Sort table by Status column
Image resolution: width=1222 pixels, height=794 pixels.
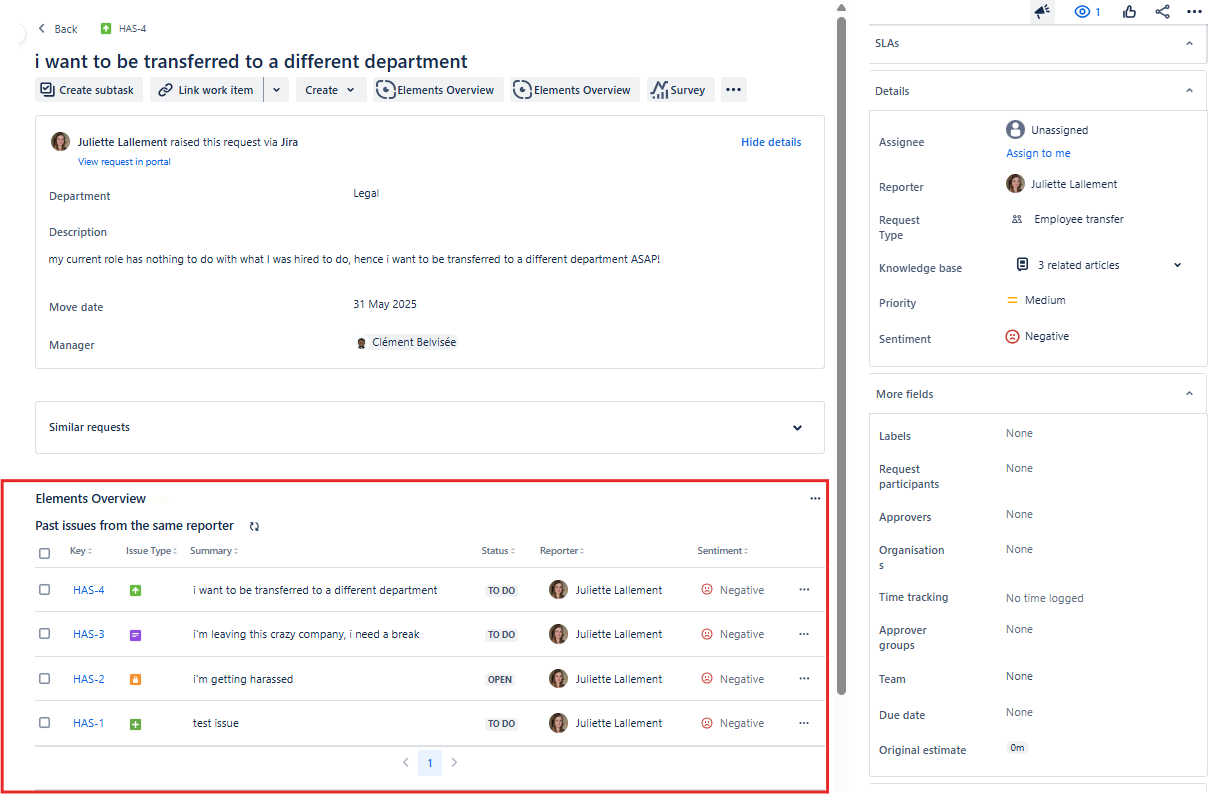point(497,551)
